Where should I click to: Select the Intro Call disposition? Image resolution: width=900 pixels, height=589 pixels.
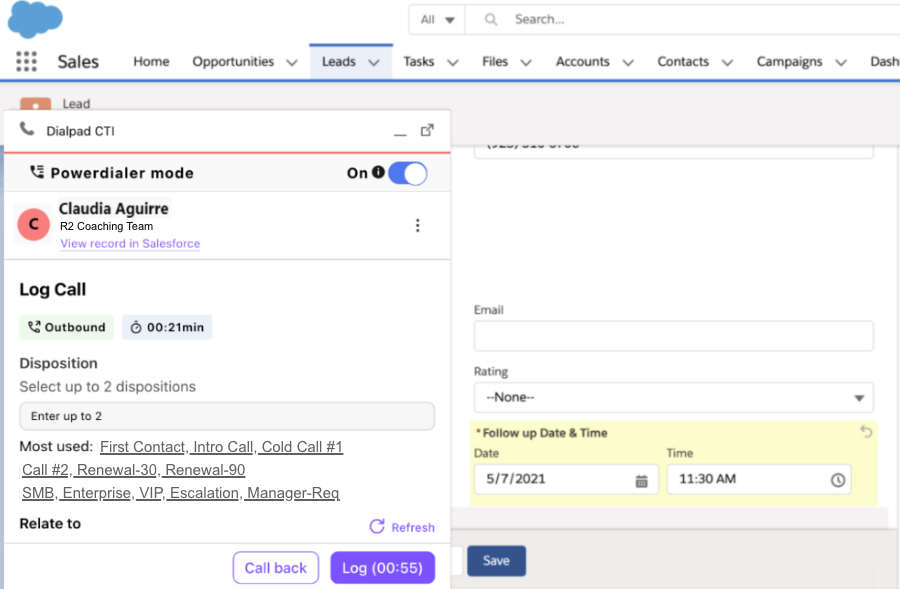coord(224,447)
